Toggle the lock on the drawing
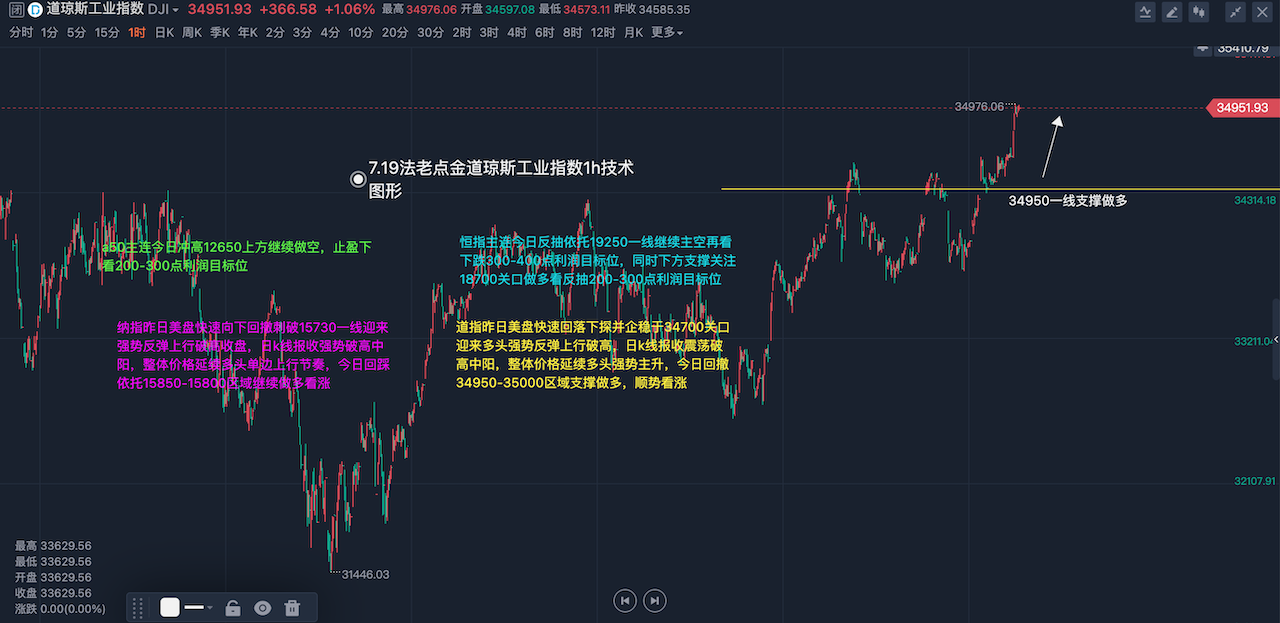This screenshot has height=623, width=1280. tap(233, 607)
